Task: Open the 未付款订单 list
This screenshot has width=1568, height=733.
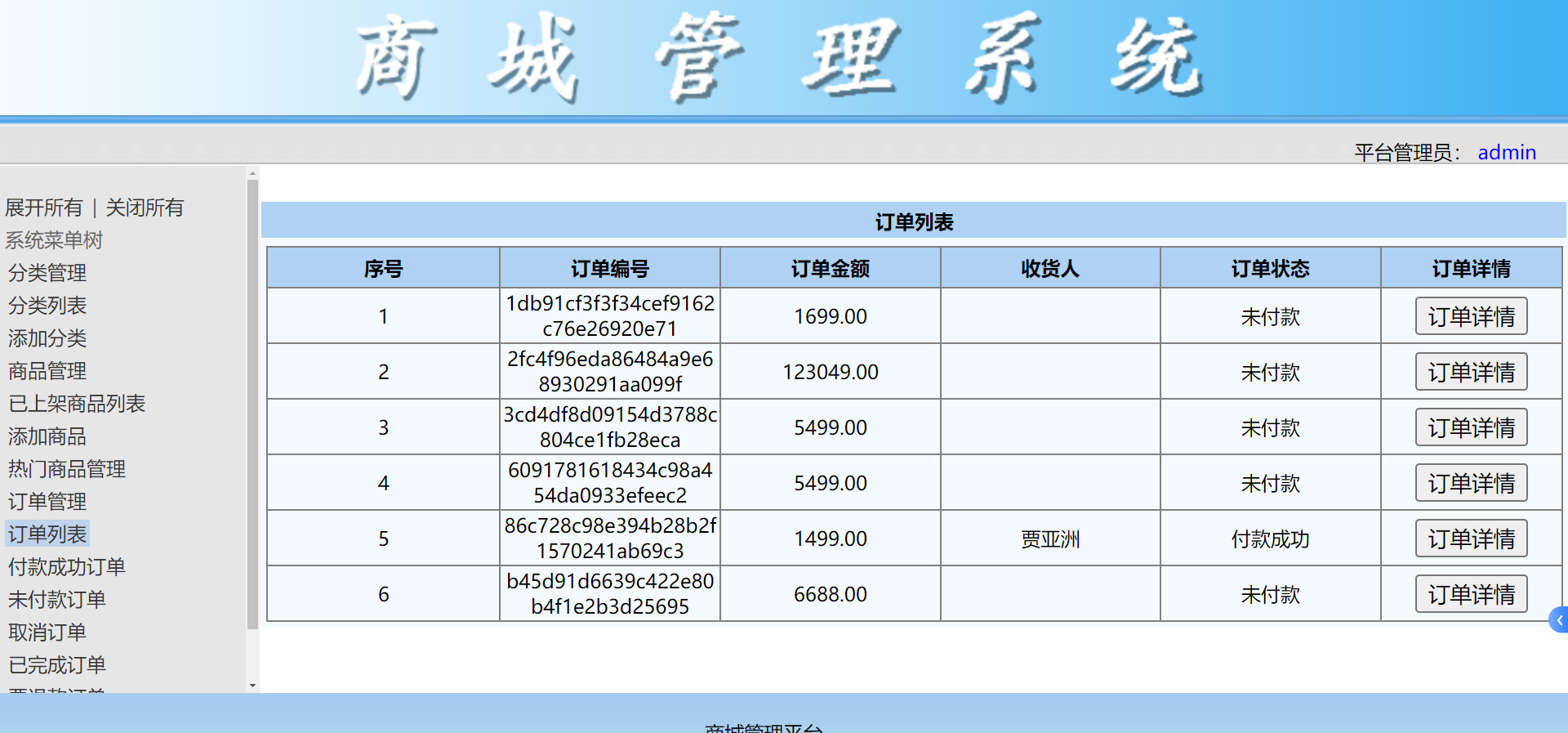Action: coord(57,600)
